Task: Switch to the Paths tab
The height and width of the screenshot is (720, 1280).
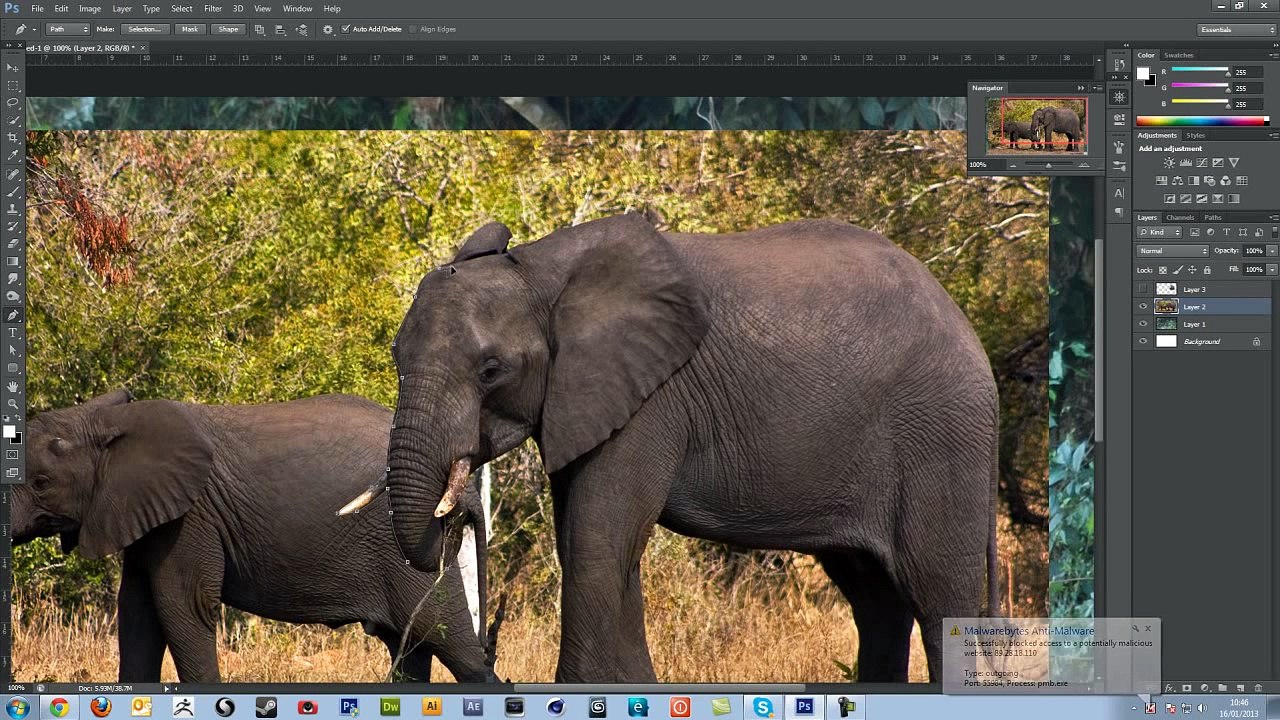Action: (1212, 217)
